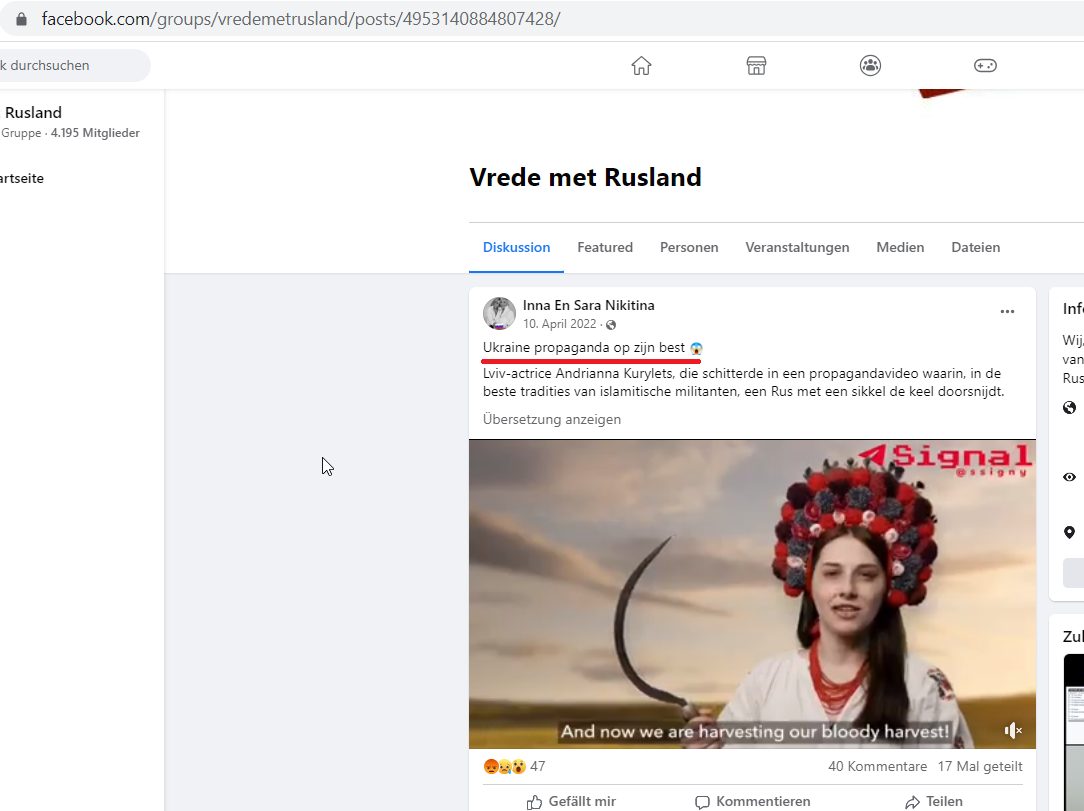Click the Vrede met Rusland group title

(x=585, y=178)
